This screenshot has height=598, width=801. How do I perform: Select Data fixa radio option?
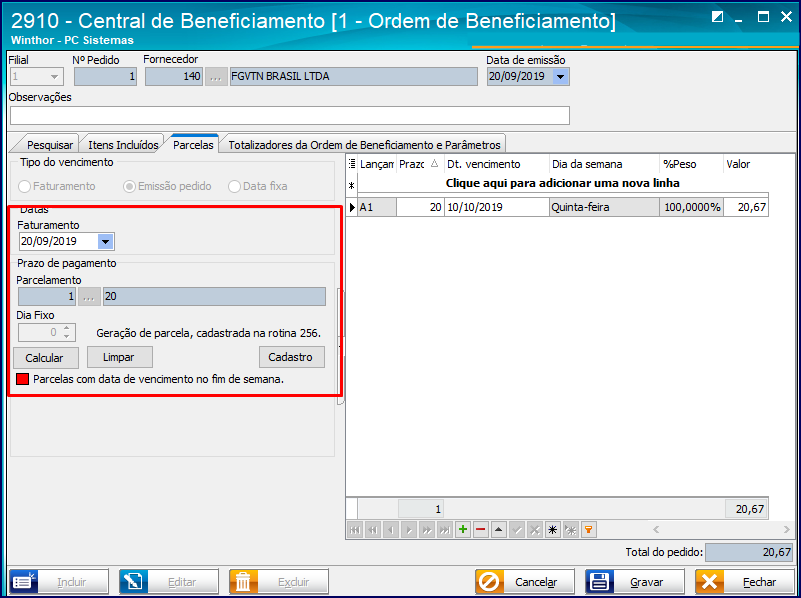[x=234, y=186]
